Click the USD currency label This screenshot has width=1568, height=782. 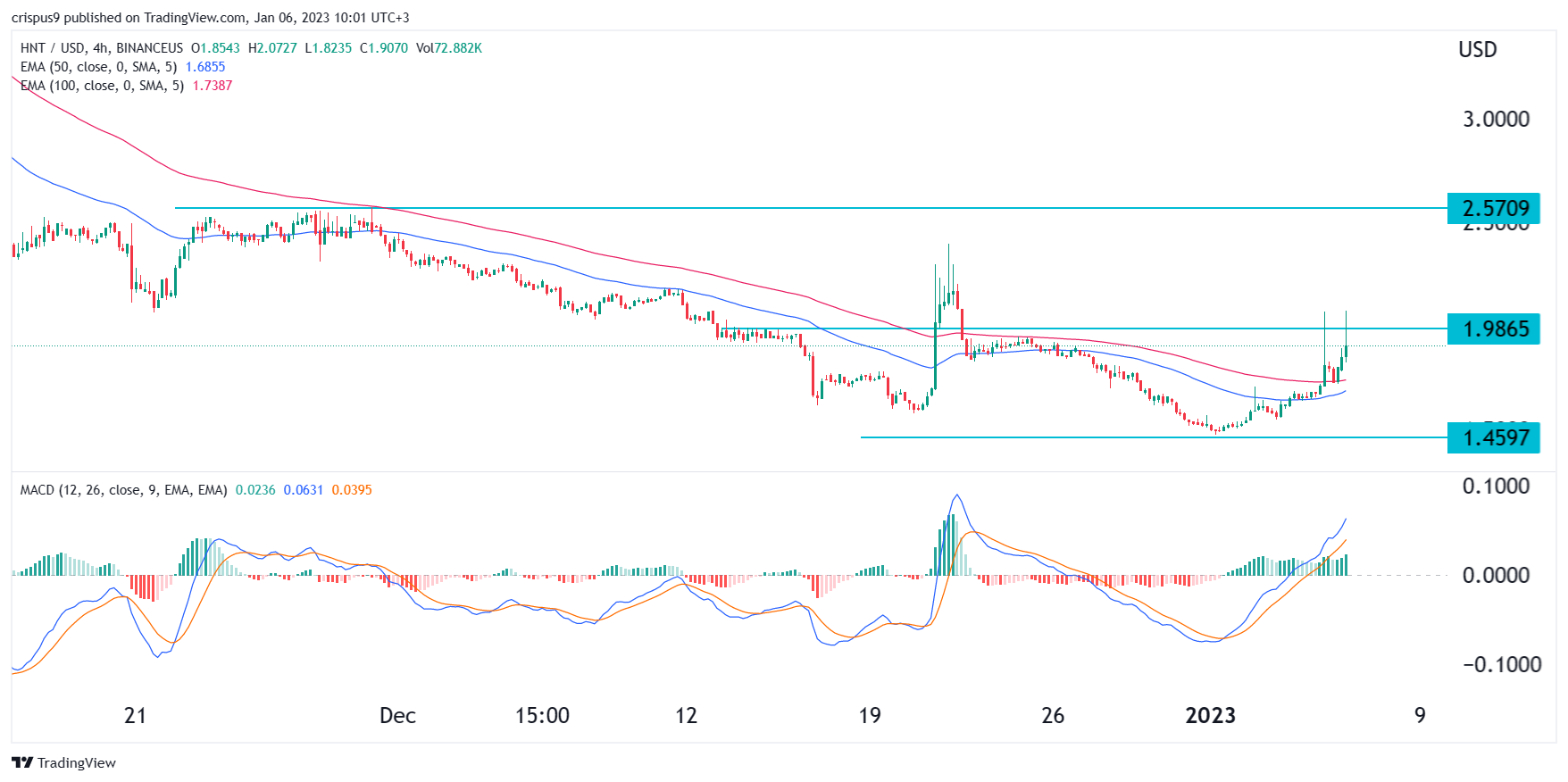click(1478, 50)
